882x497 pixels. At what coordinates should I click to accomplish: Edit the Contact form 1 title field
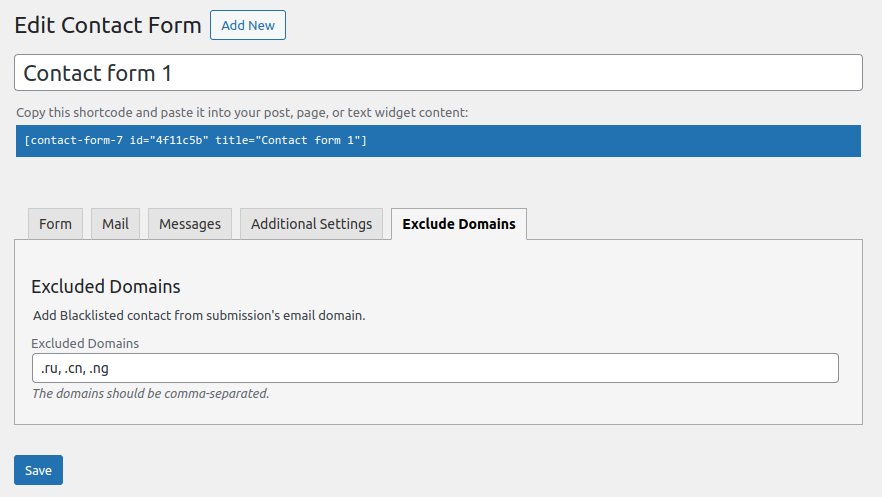(x=438, y=73)
